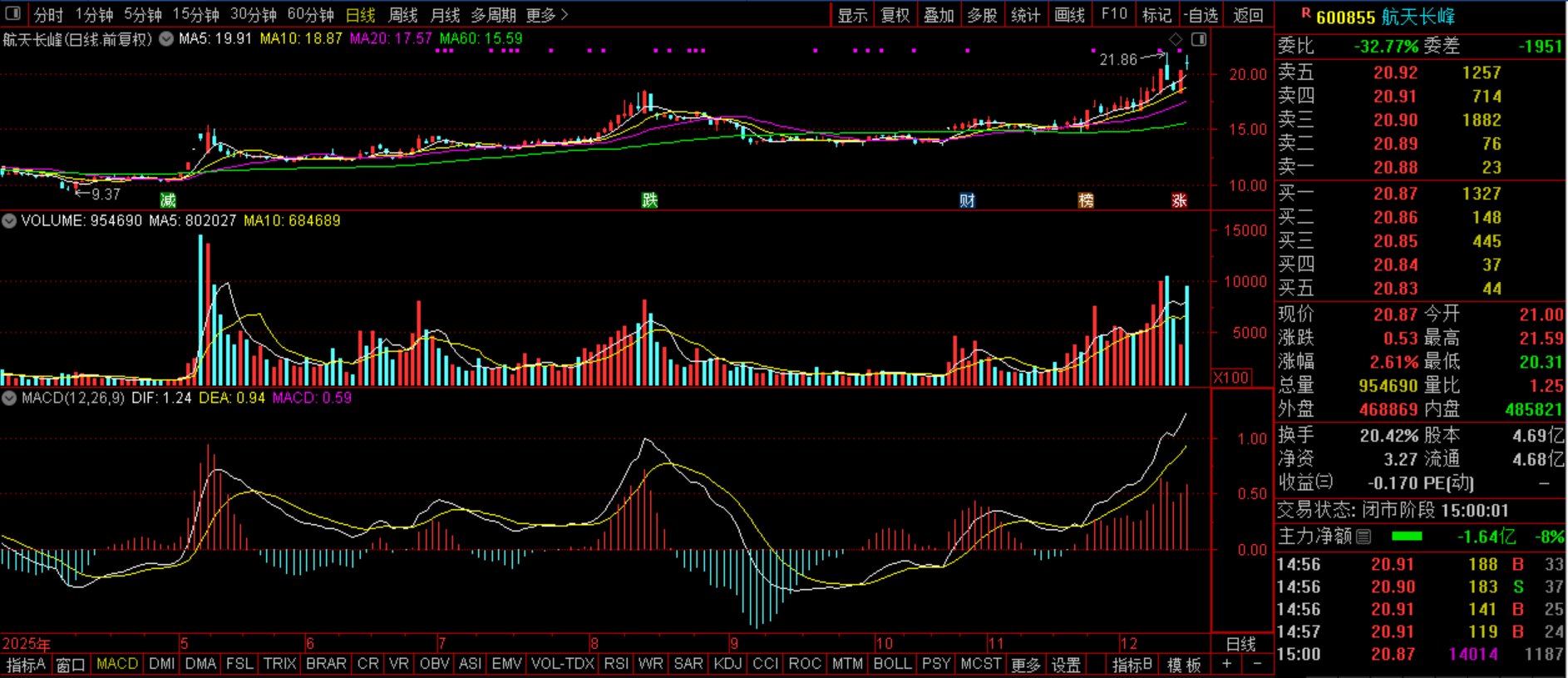Click the orange 榜 marker on the chart
The image size is (1568, 678).
coord(1086,200)
